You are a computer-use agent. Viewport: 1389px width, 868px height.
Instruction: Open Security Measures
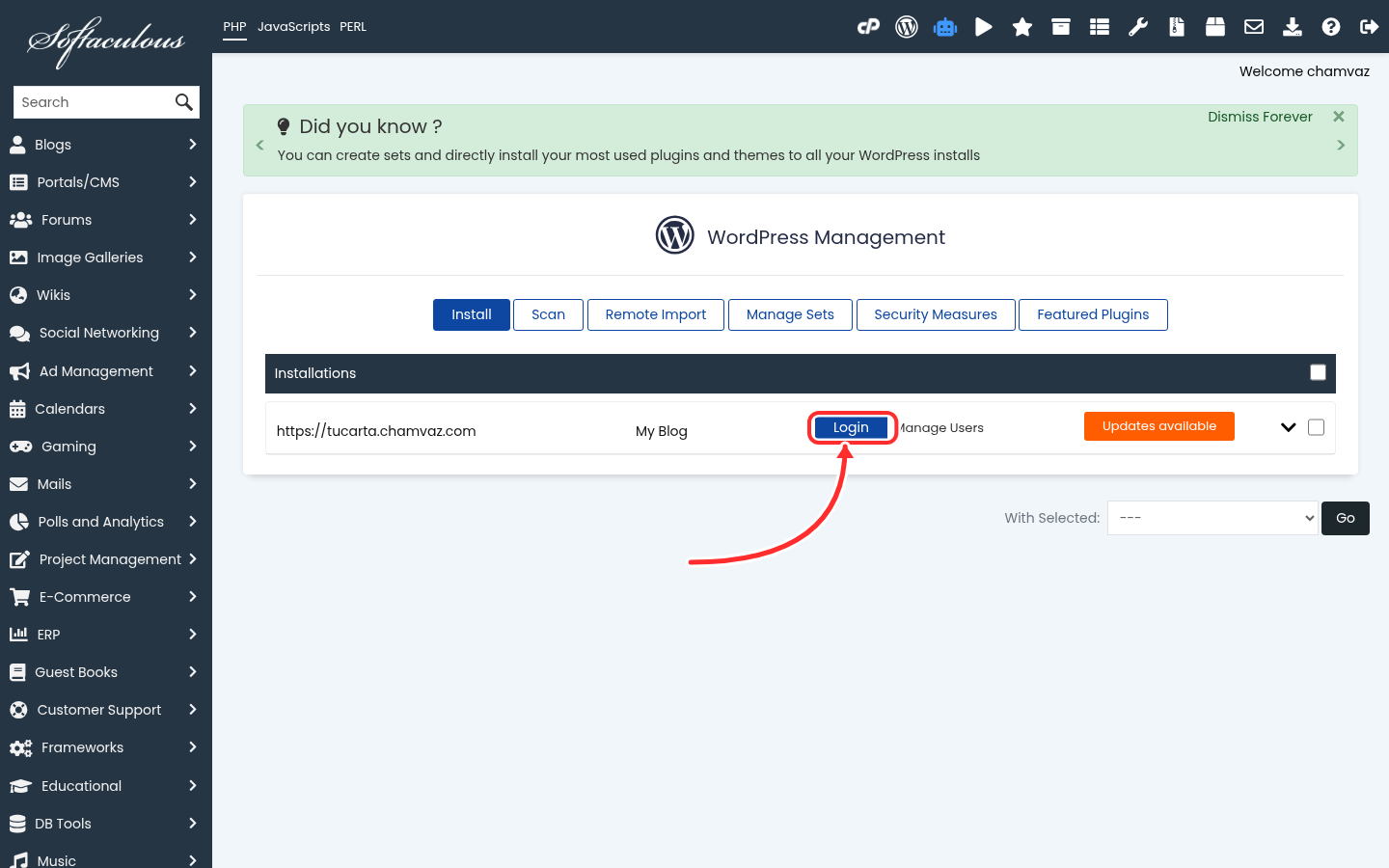point(936,314)
